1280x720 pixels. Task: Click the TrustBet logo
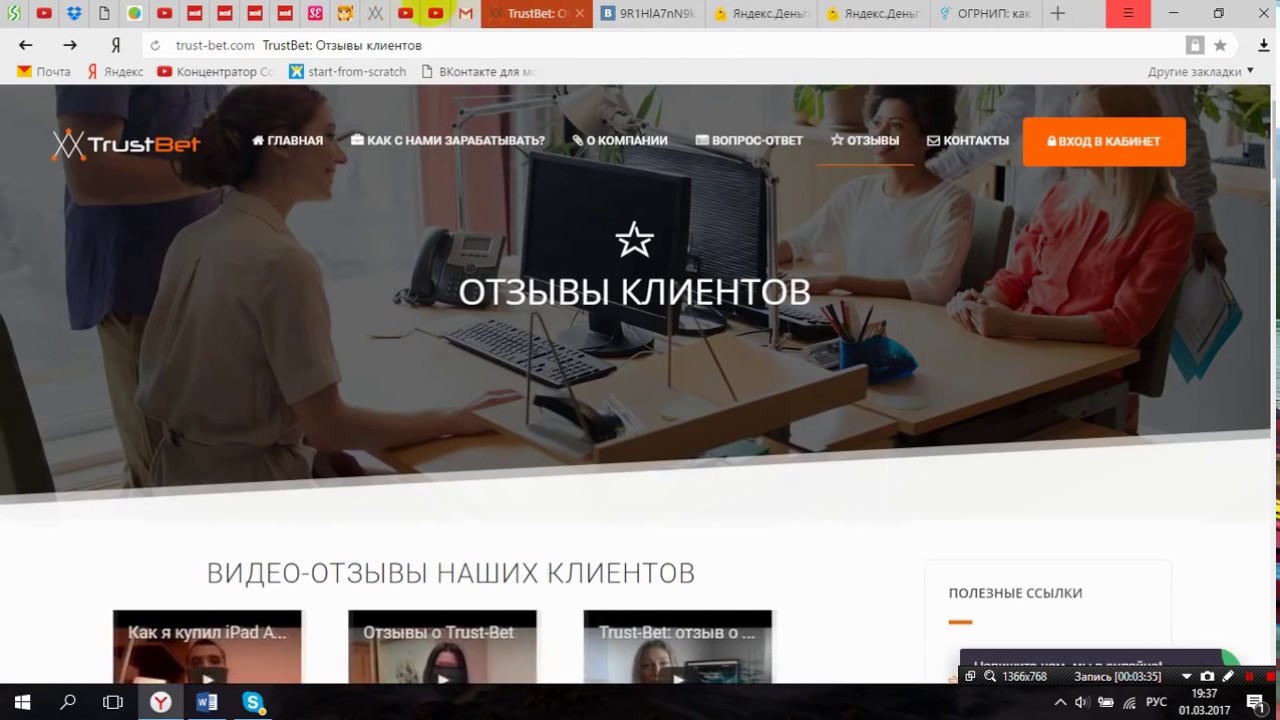[x=127, y=144]
